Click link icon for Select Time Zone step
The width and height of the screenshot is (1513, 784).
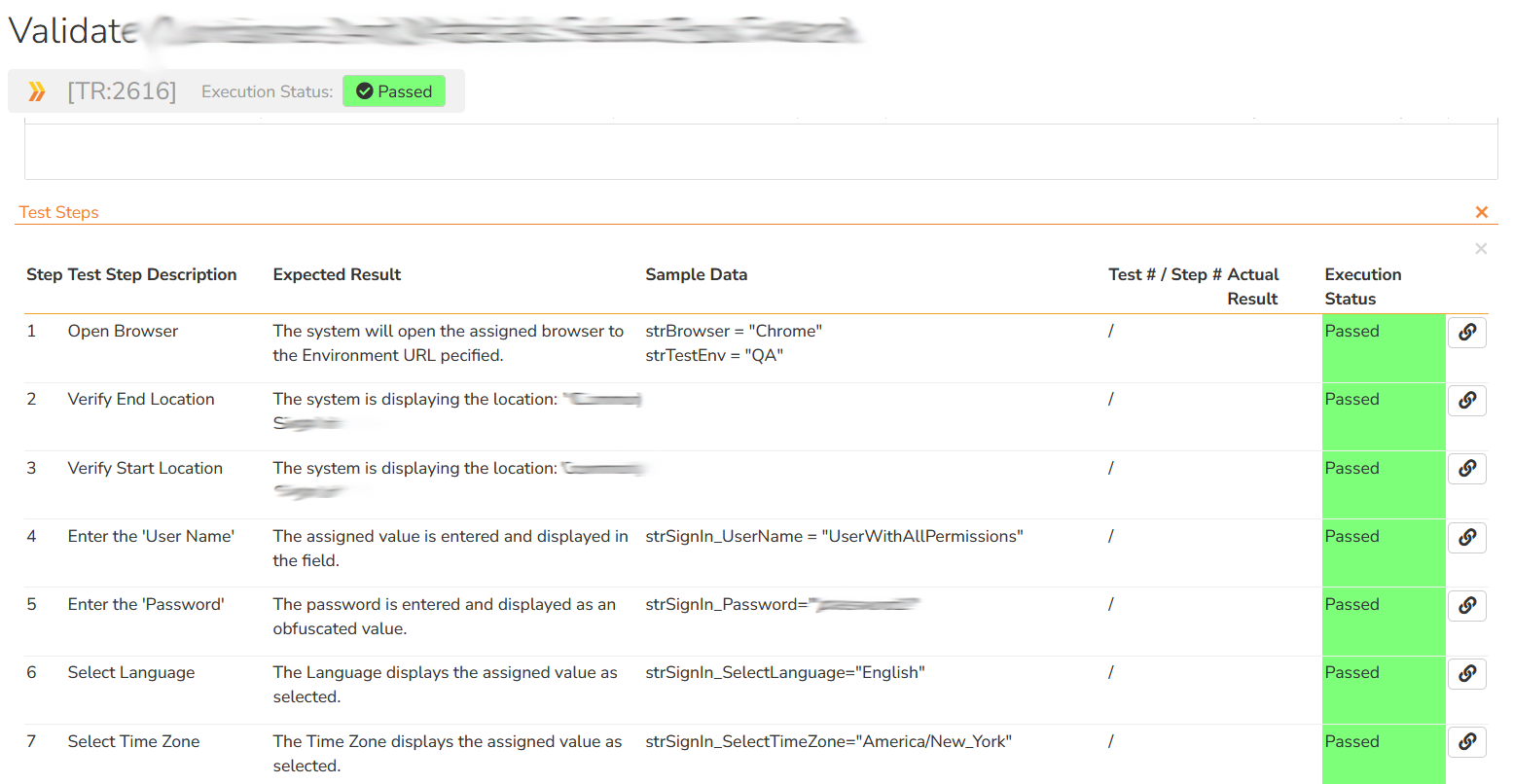tap(1466, 742)
